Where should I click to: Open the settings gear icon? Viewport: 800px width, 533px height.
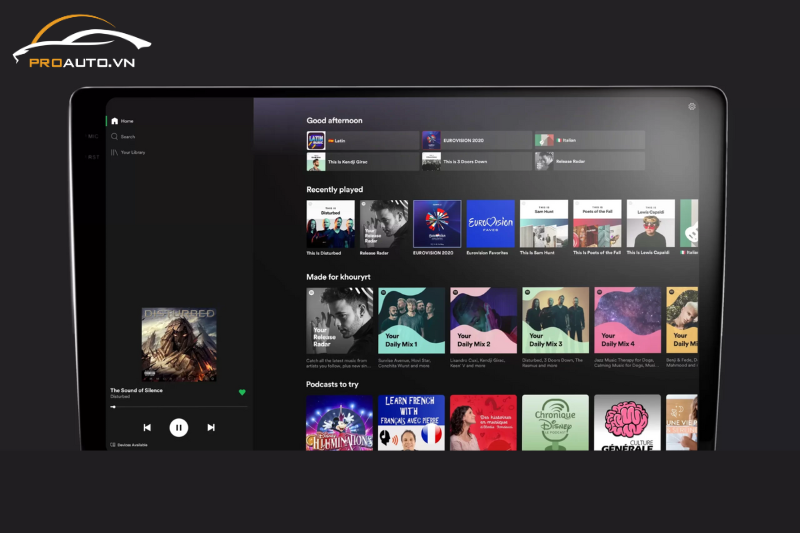pos(691,107)
